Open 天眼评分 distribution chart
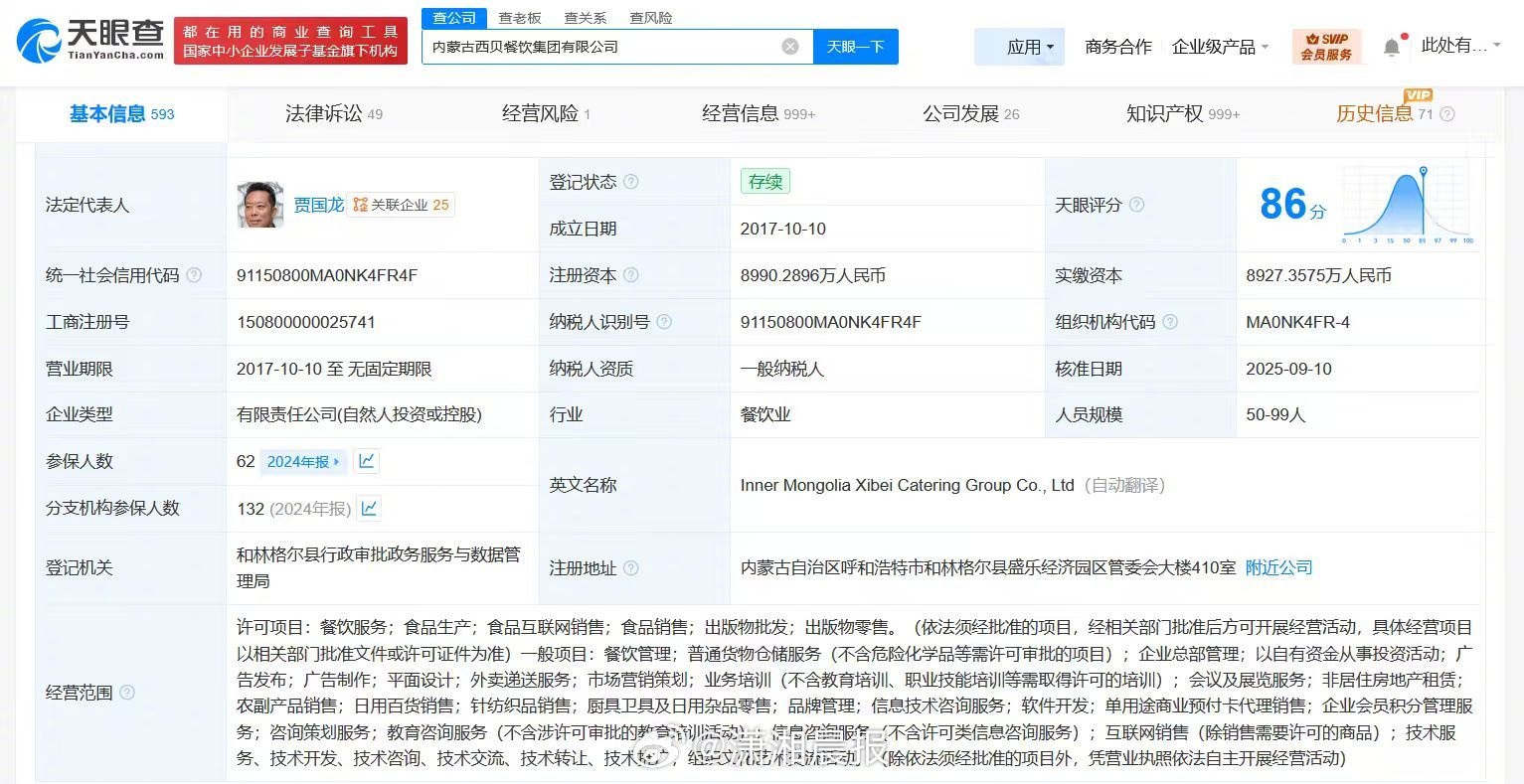 point(1409,206)
